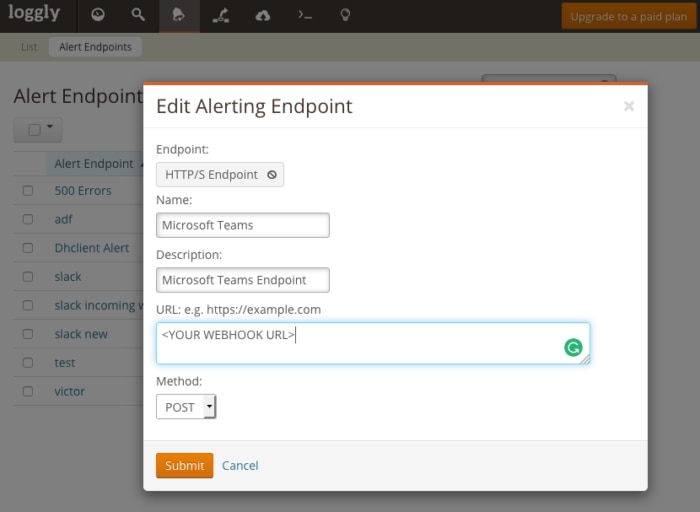
Task: Select the Dhclient Alert row checkbox
Action: coord(28,248)
